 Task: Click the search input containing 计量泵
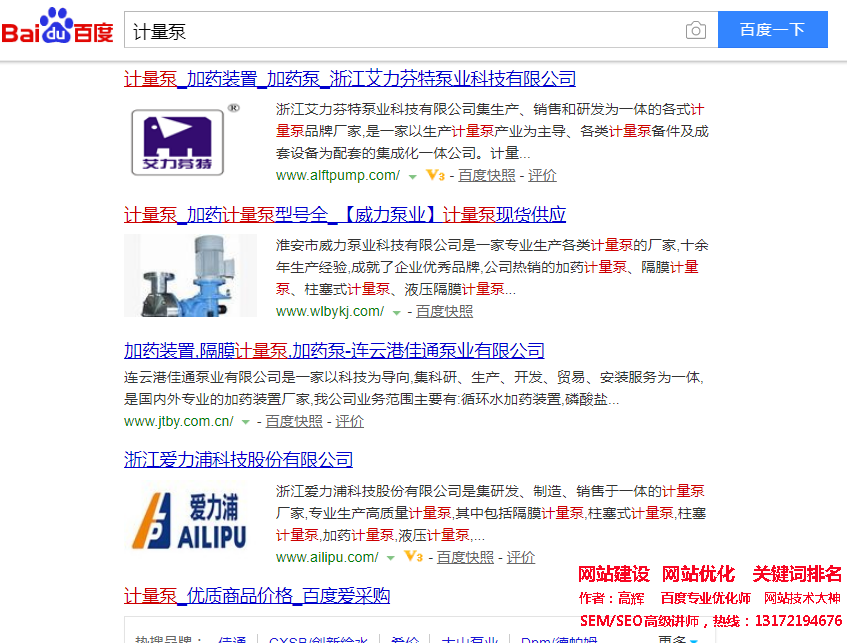pos(400,30)
